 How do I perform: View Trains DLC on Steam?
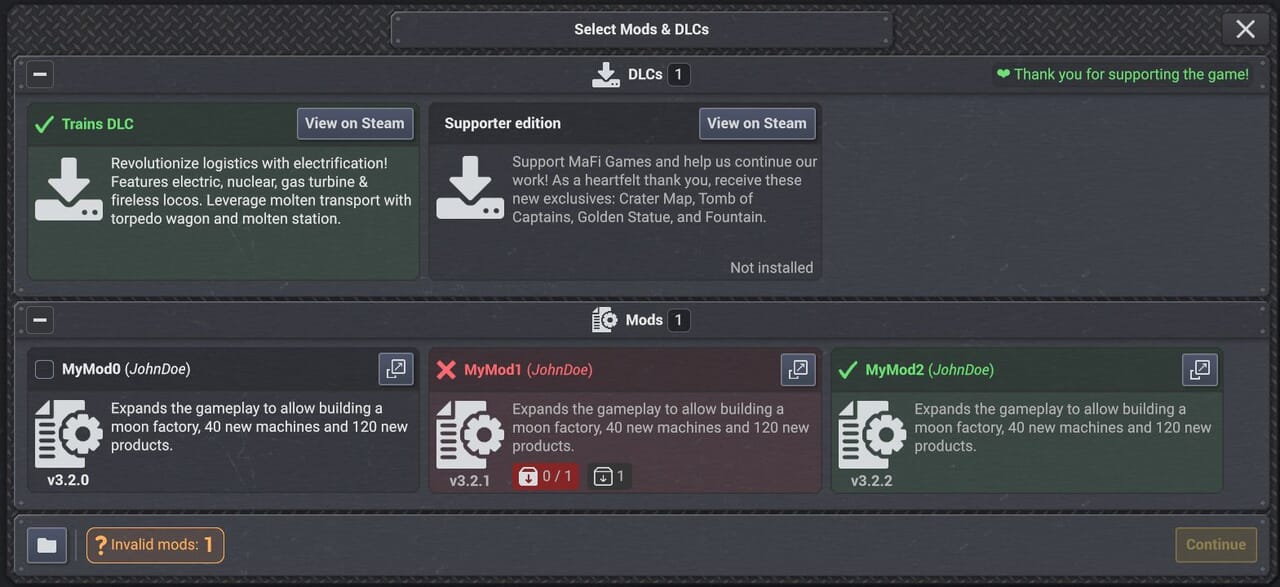(355, 123)
